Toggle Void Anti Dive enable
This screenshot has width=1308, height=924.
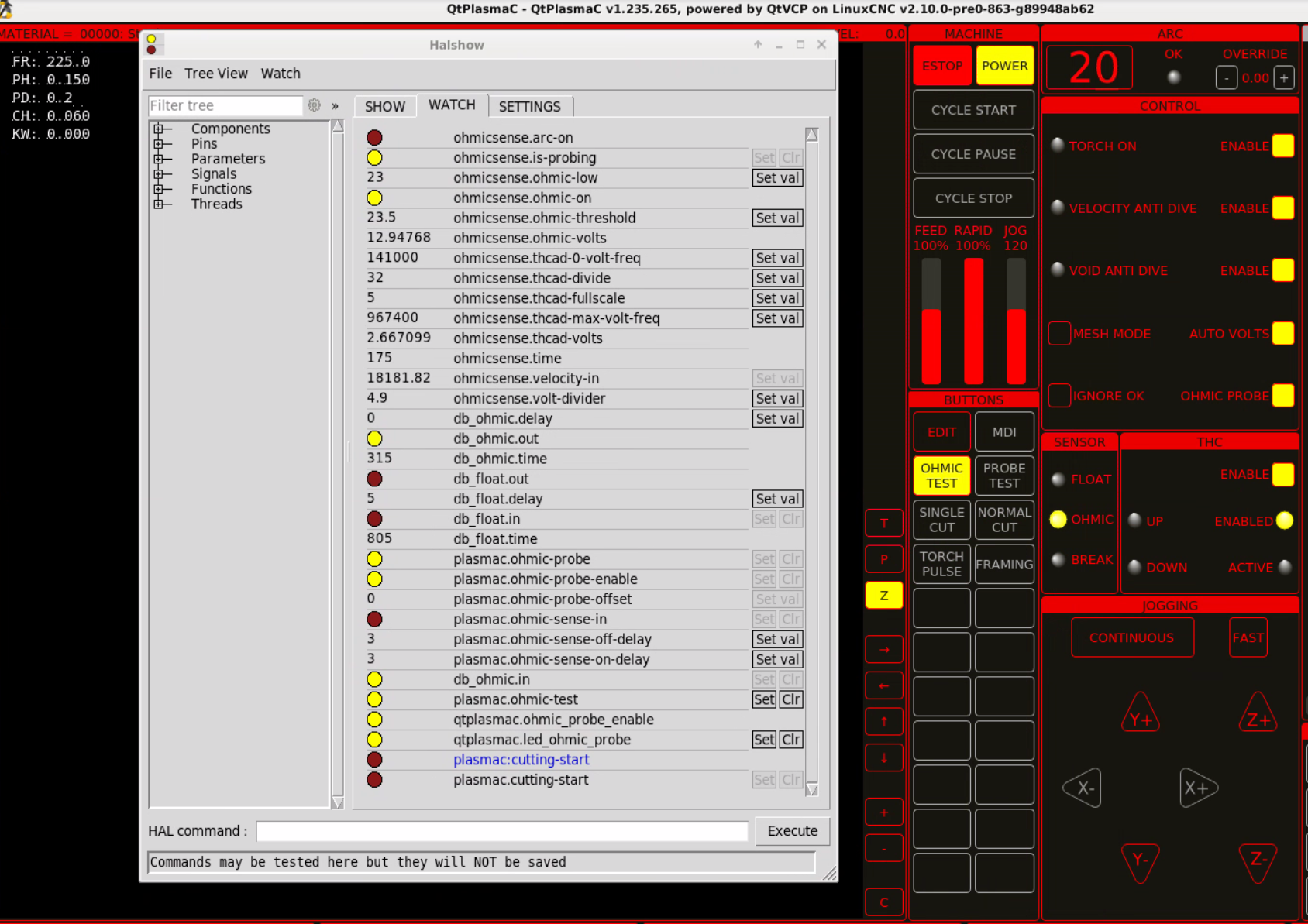[1283, 270]
